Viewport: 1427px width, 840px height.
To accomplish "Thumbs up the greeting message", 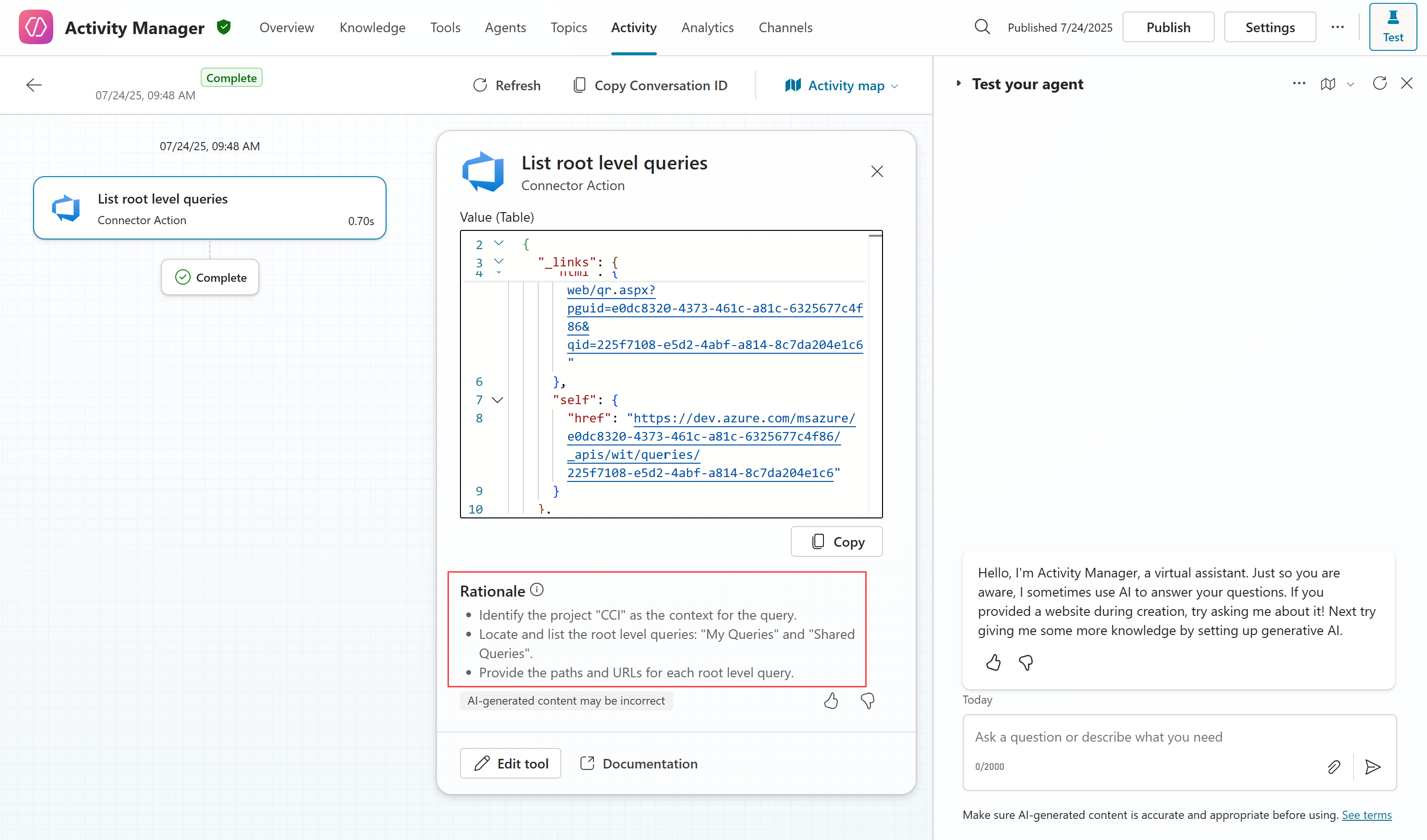I will click(x=993, y=662).
